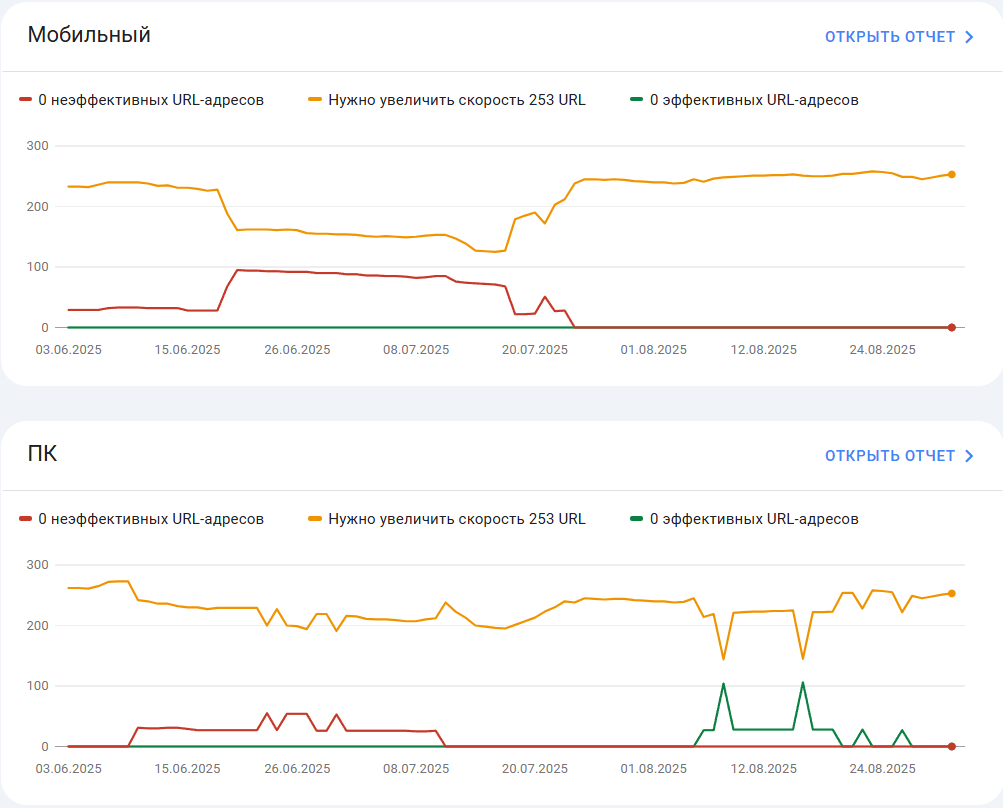
Task: Click date label 26.06.2025 under ПК chart
Action: pyautogui.click(x=297, y=769)
